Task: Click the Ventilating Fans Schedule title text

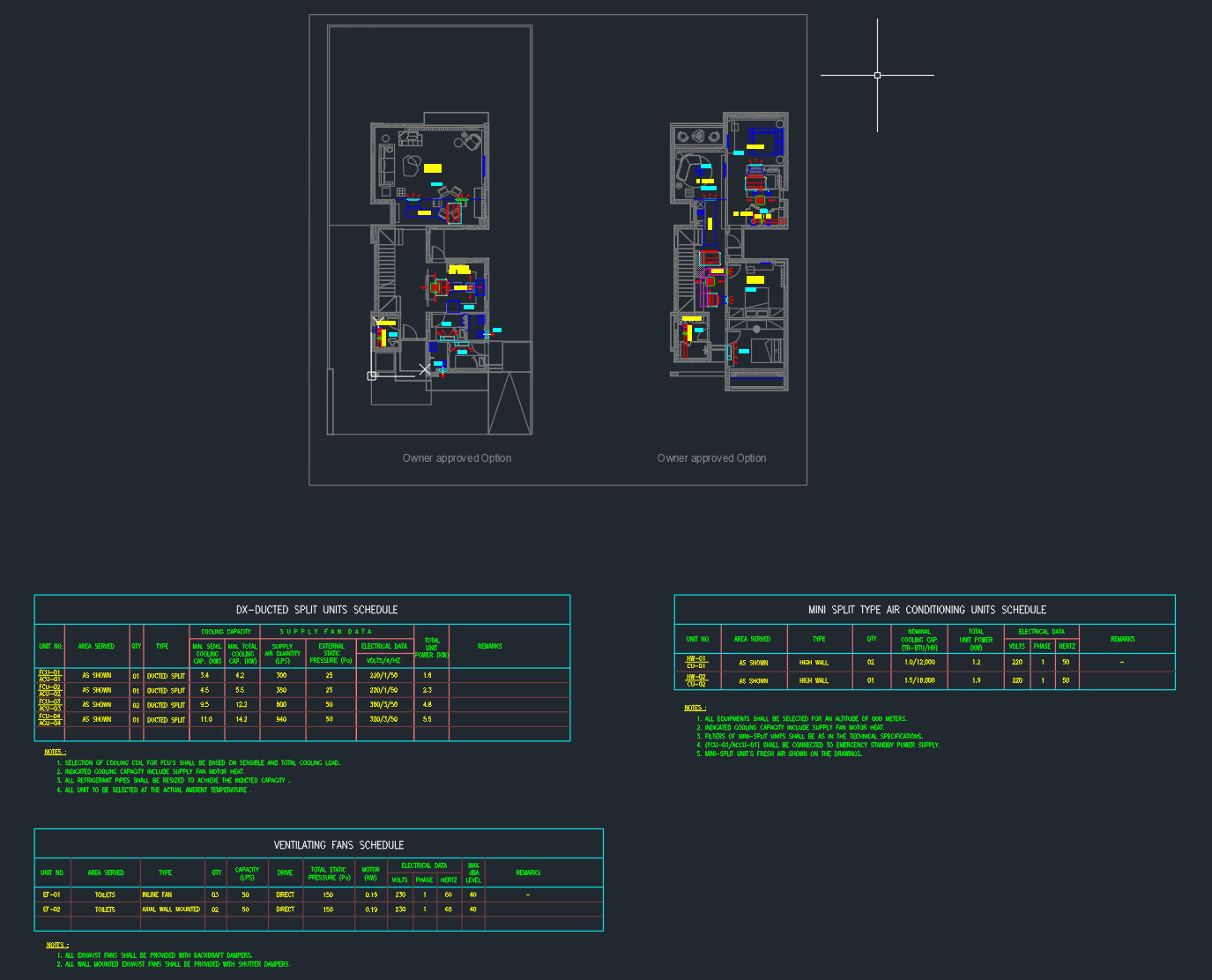Action: tap(338, 845)
